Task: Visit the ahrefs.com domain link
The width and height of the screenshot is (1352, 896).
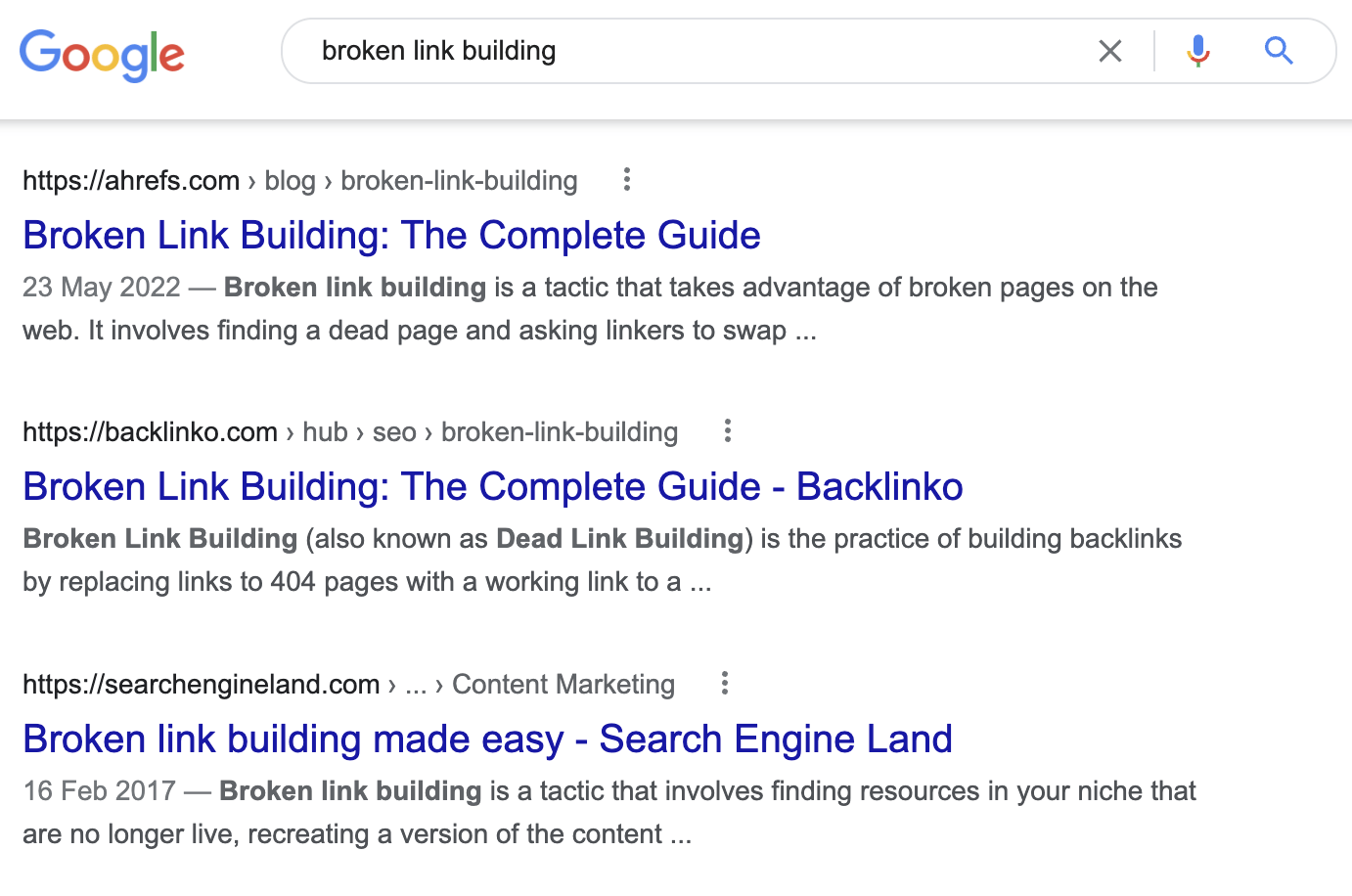Action: pyautogui.click(x=130, y=180)
